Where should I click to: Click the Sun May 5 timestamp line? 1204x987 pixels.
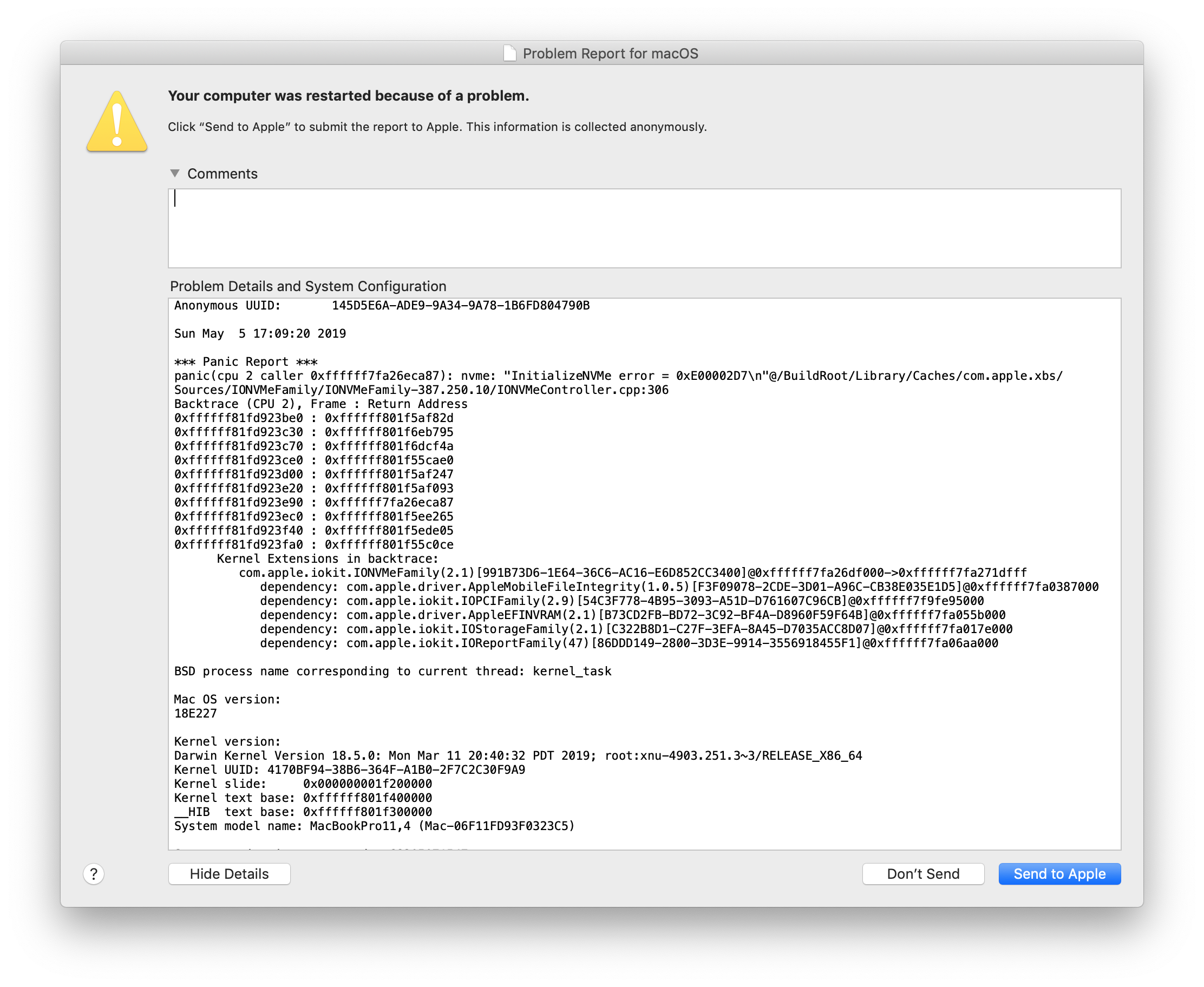(x=260, y=334)
